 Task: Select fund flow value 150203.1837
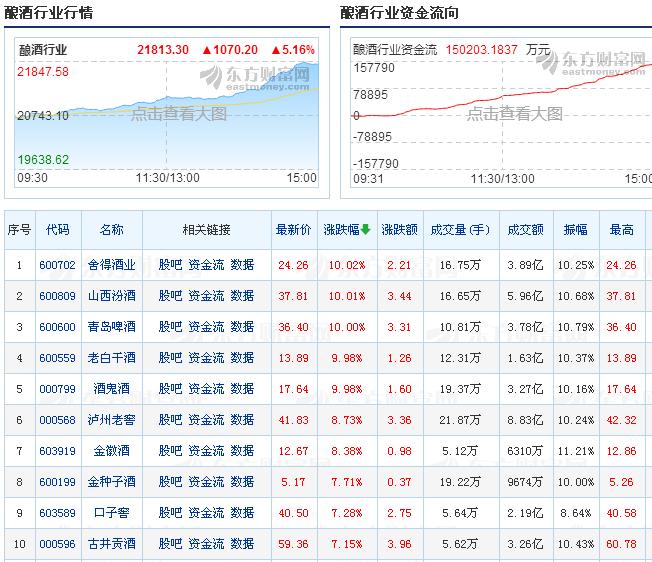click(x=482, y=50)
